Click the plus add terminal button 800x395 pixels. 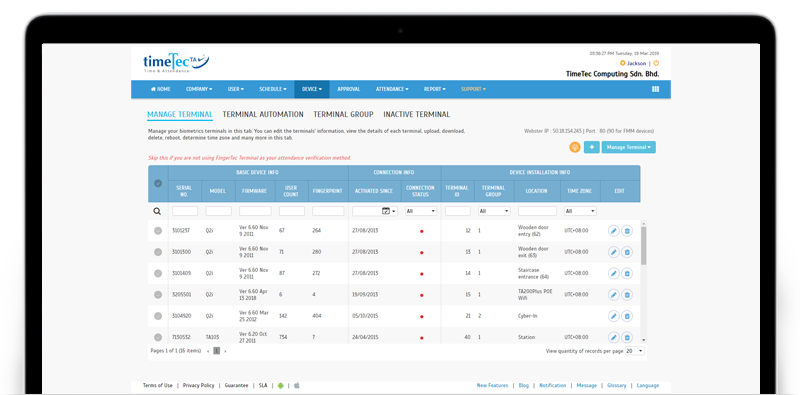pyautogui.click(x=592, y=147)
